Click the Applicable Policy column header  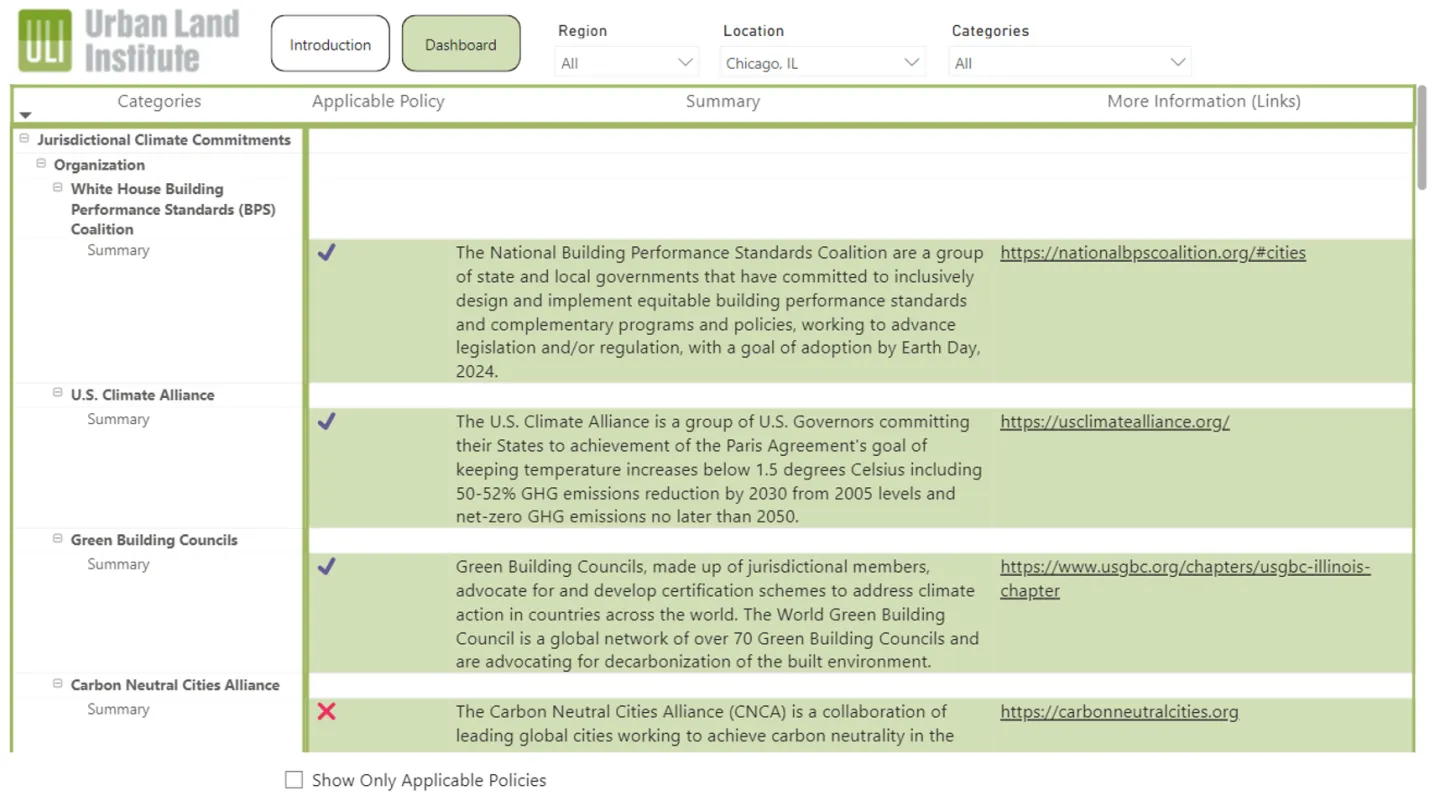coord(378,101)
